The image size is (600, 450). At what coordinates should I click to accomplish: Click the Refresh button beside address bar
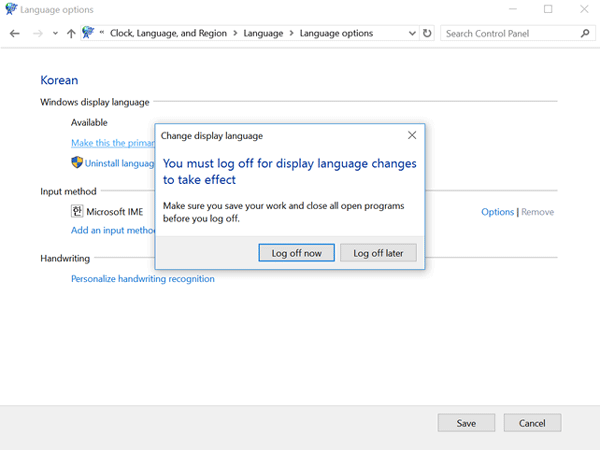[x=428, y=33]
